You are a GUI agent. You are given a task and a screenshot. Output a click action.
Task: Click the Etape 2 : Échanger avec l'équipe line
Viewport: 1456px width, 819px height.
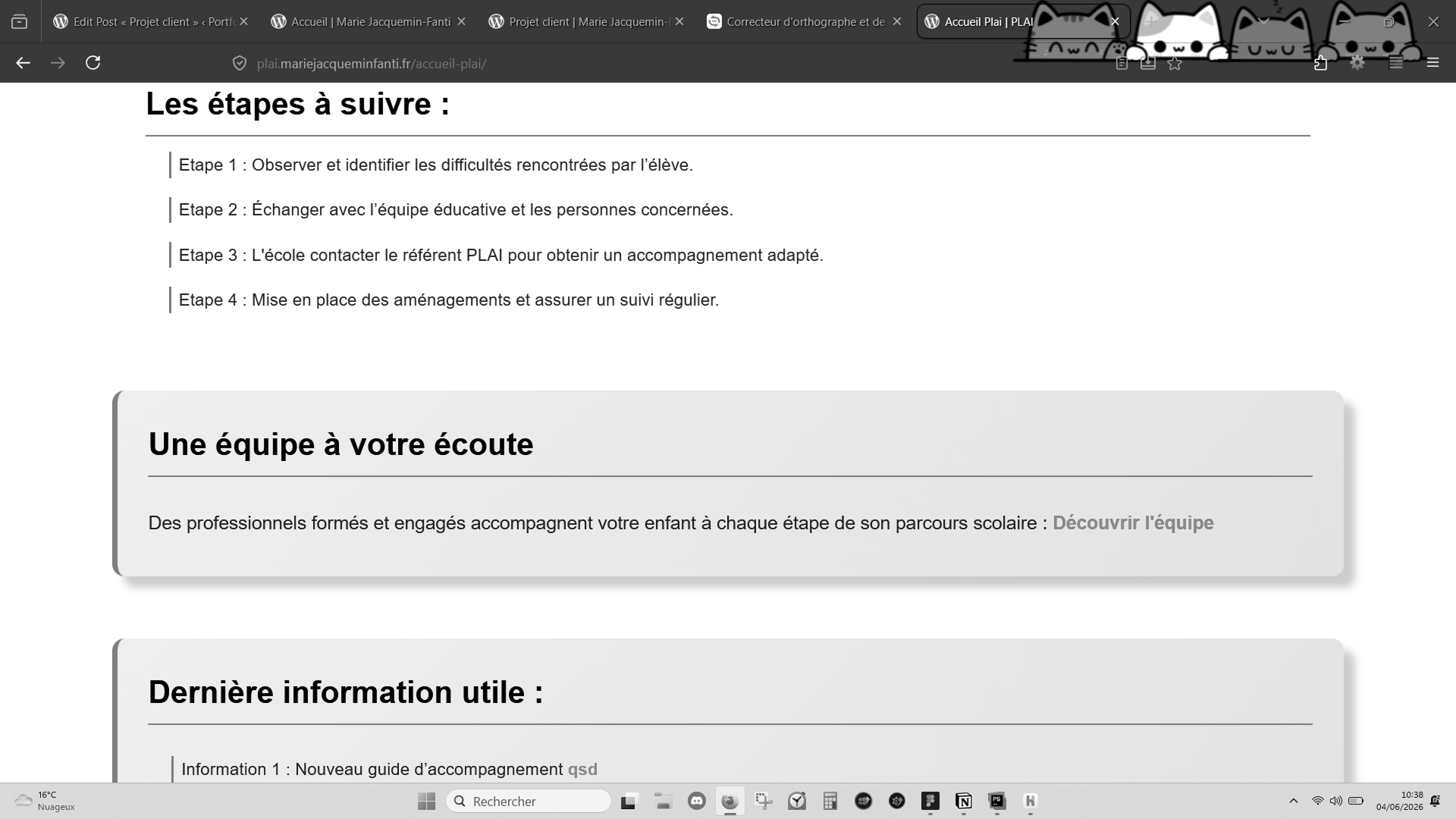point(456,209)
